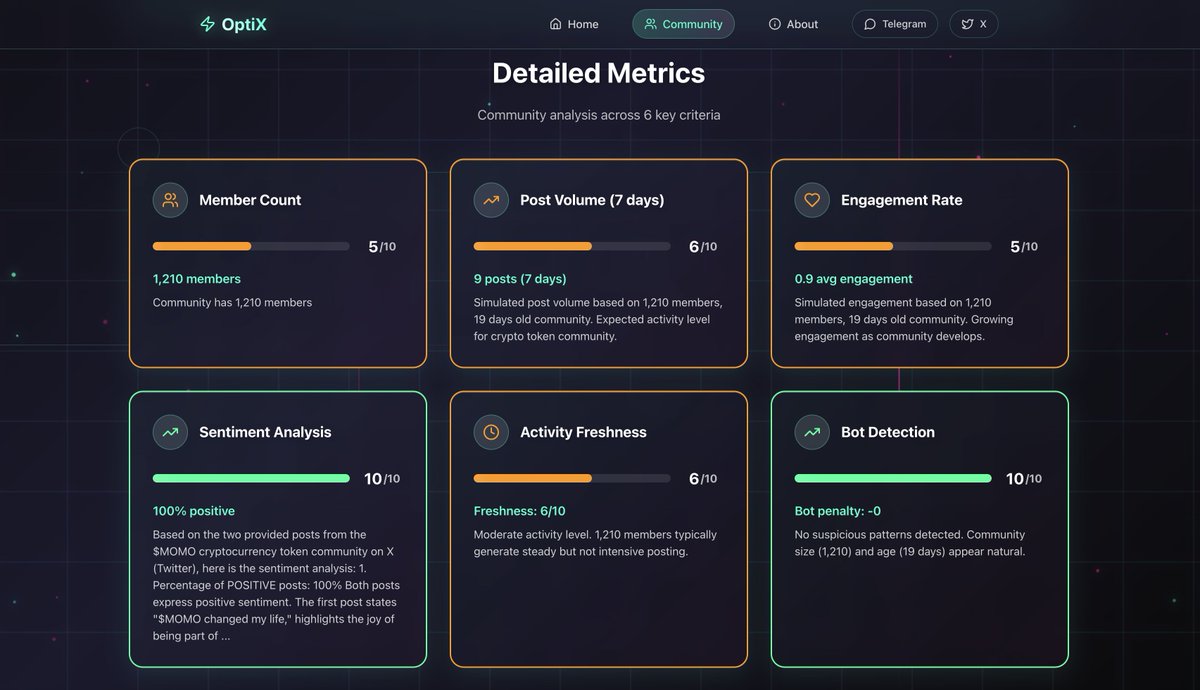
Task: Click the Sentiment Analysis trending icon
Action: pyautogui.click(x=170, y=432)
